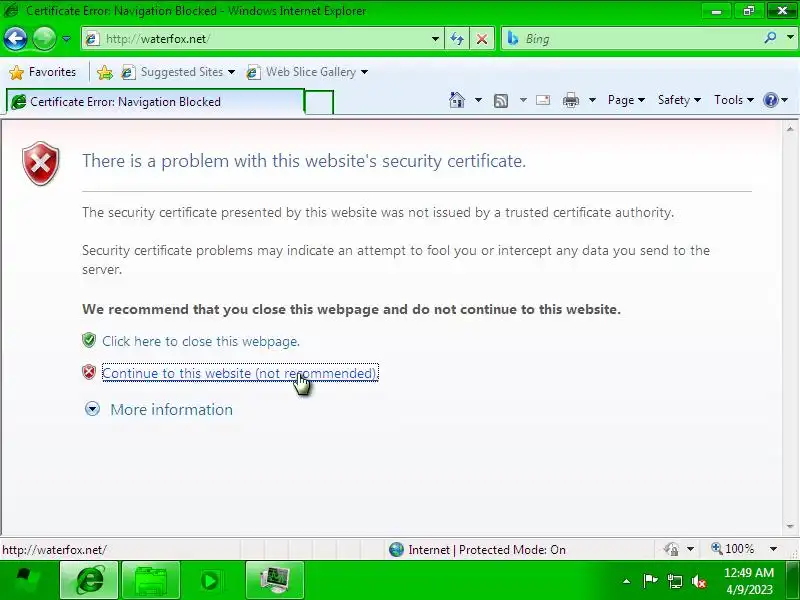The image size is (800, 600).
Task: Click the green shield beside close this webpage
Action: [89, 340]
